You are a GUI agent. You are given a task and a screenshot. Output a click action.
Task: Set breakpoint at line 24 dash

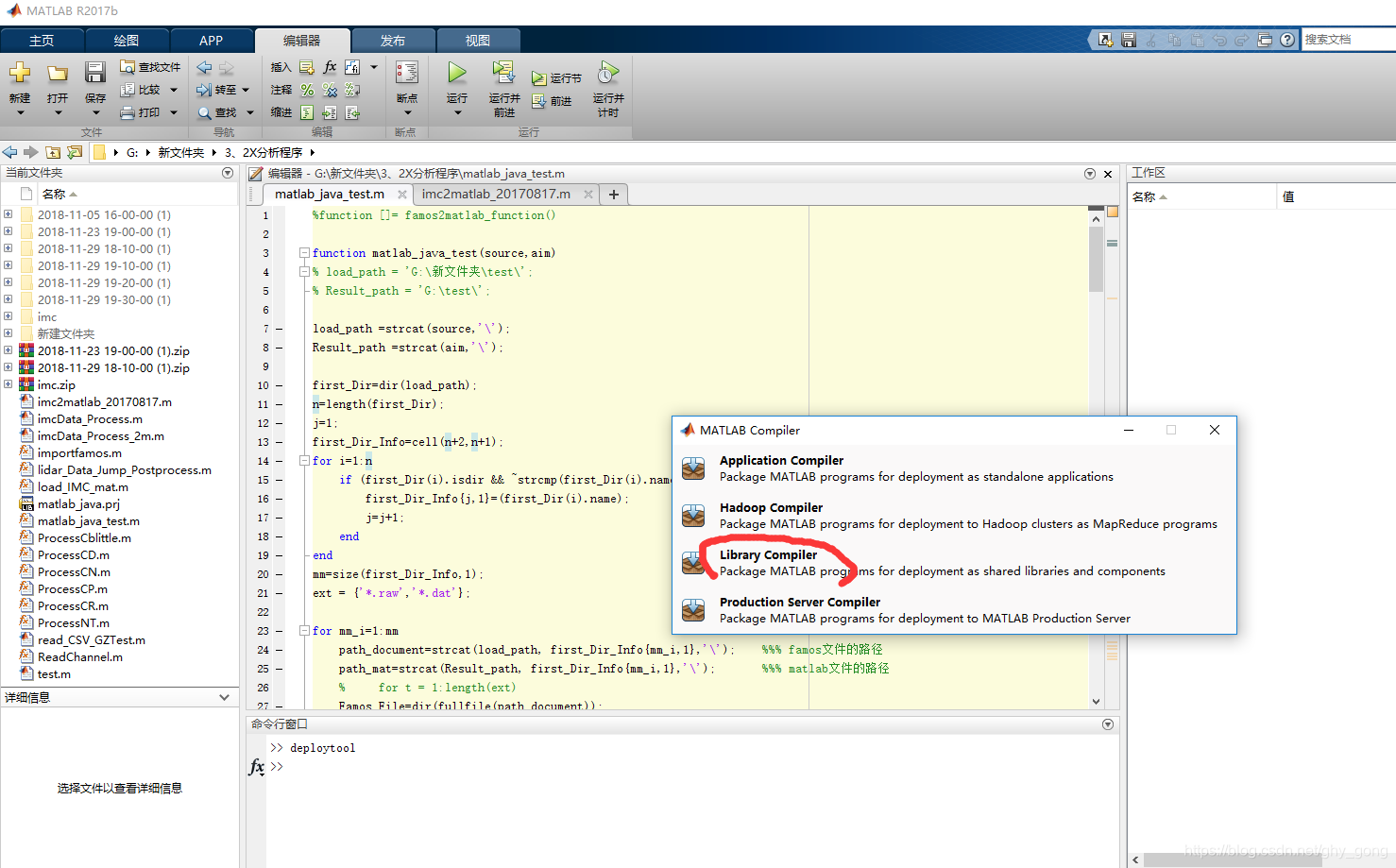click(x=280, y=650)
